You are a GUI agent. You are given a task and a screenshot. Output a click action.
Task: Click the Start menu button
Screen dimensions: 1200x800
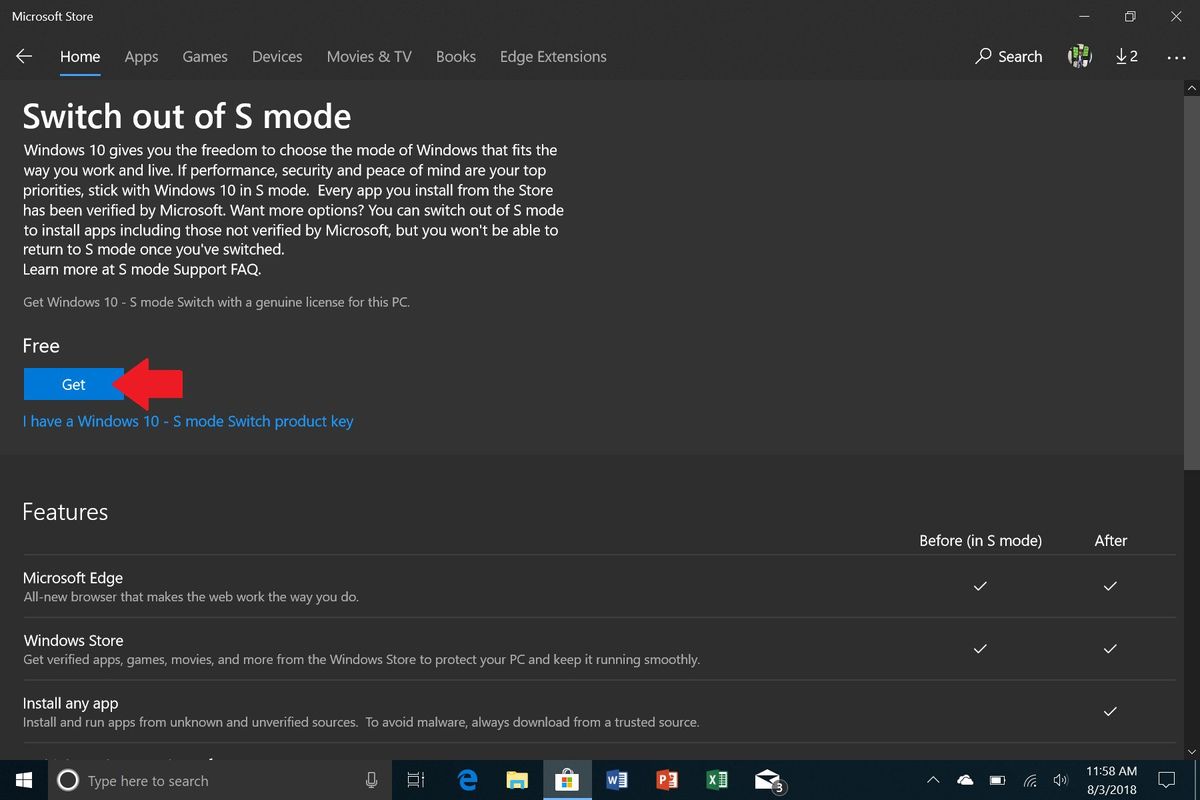(22, 780)
